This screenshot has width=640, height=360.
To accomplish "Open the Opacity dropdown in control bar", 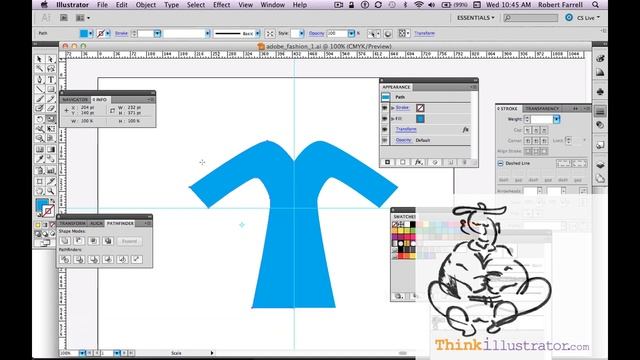I will click(351, 33).
